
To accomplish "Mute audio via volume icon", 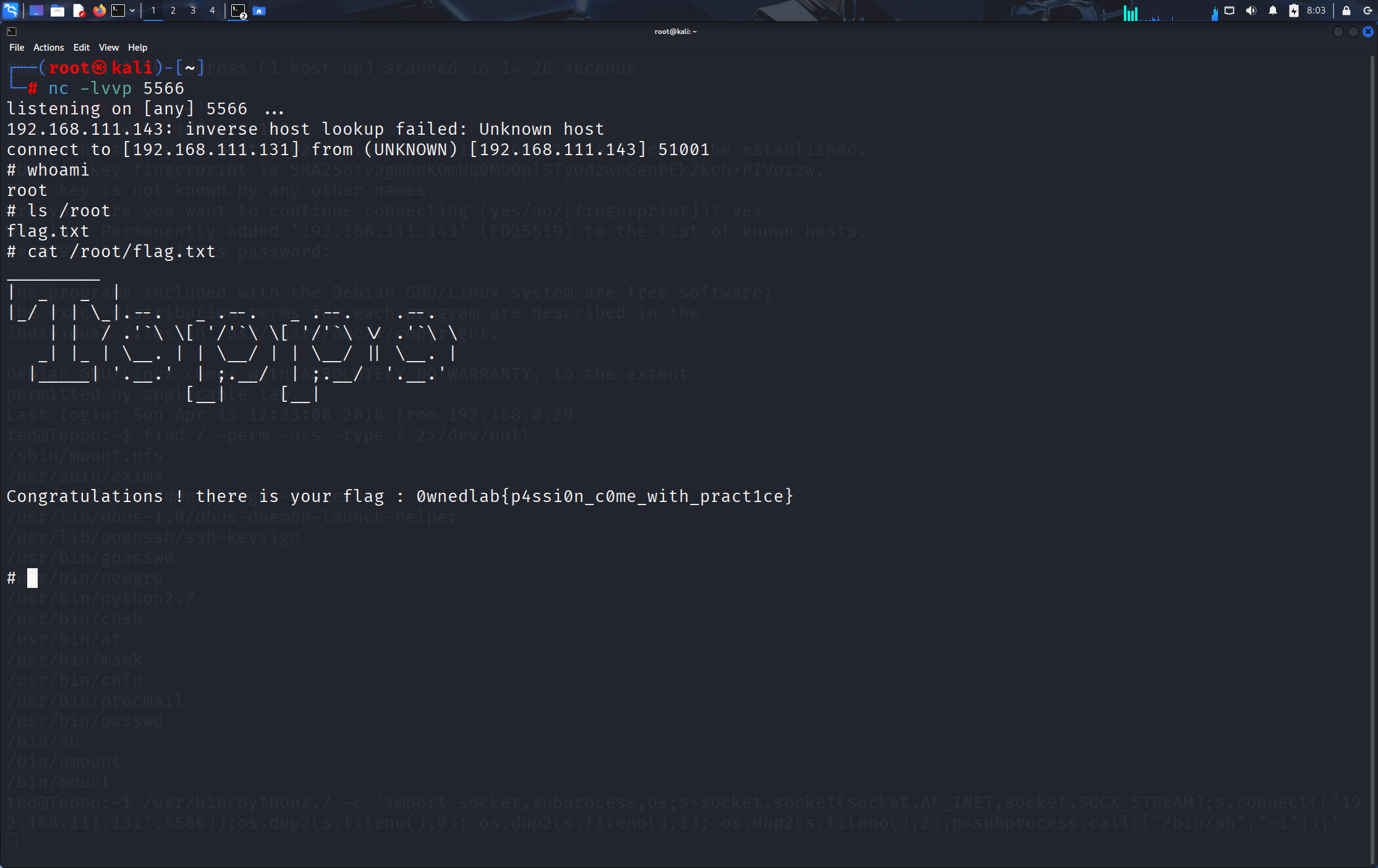I will point(1251,11).
